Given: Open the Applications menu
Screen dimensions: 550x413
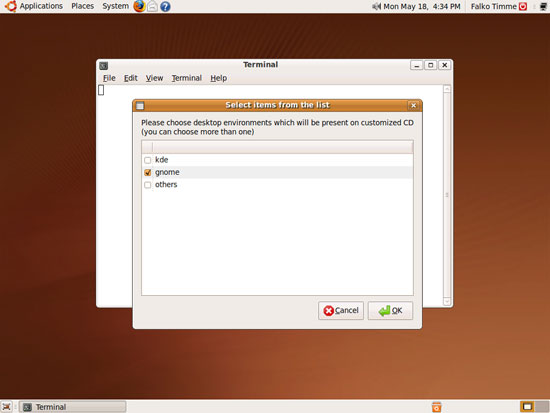Looking at the screenshot, I should click(41, 6).
